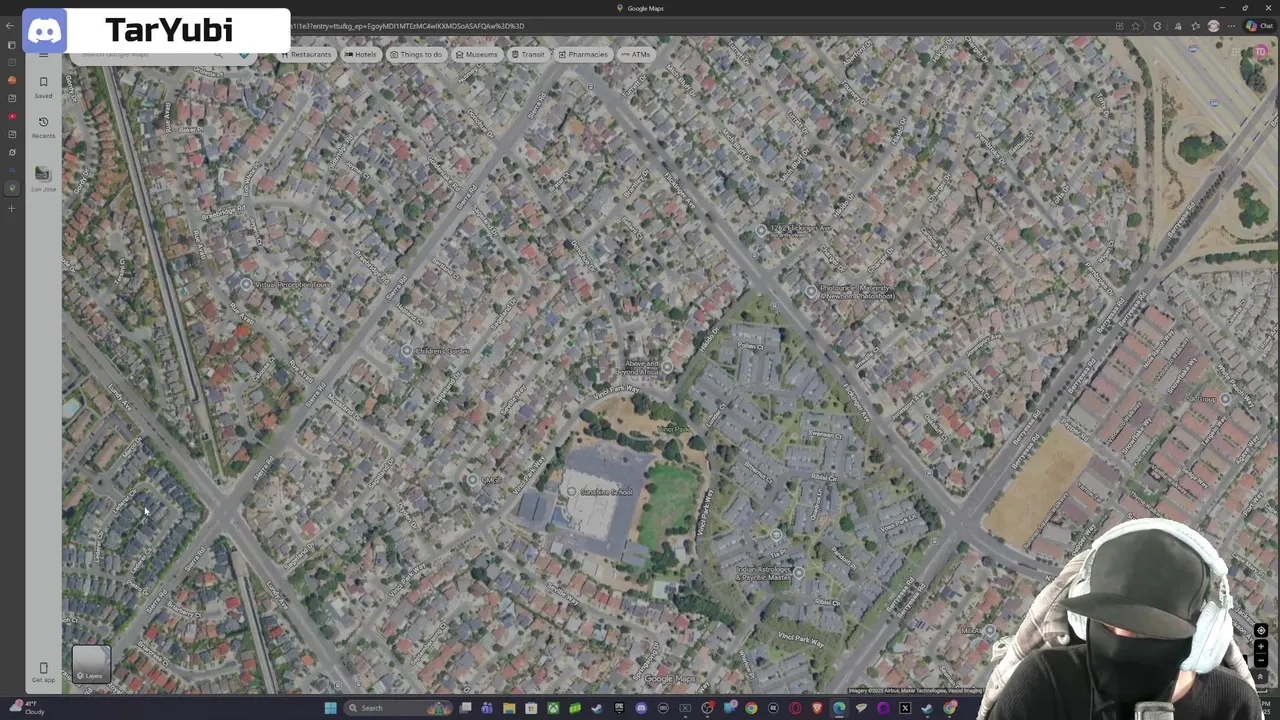Filter map by Pharmacies
Screen dimensions: 1280x720
click(x=583, y=54)
